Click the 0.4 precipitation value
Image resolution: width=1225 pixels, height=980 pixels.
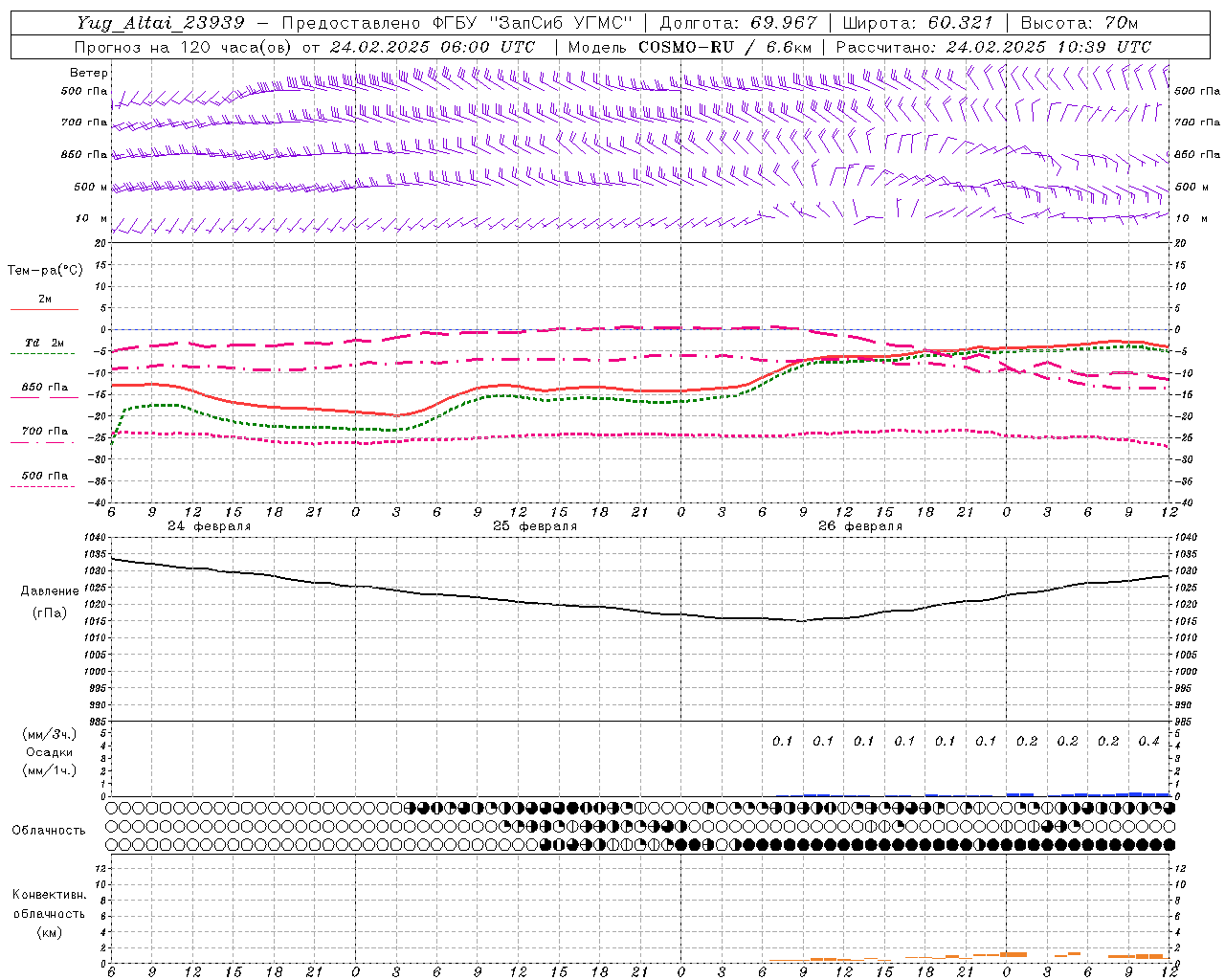click(x=1149, y=742)
